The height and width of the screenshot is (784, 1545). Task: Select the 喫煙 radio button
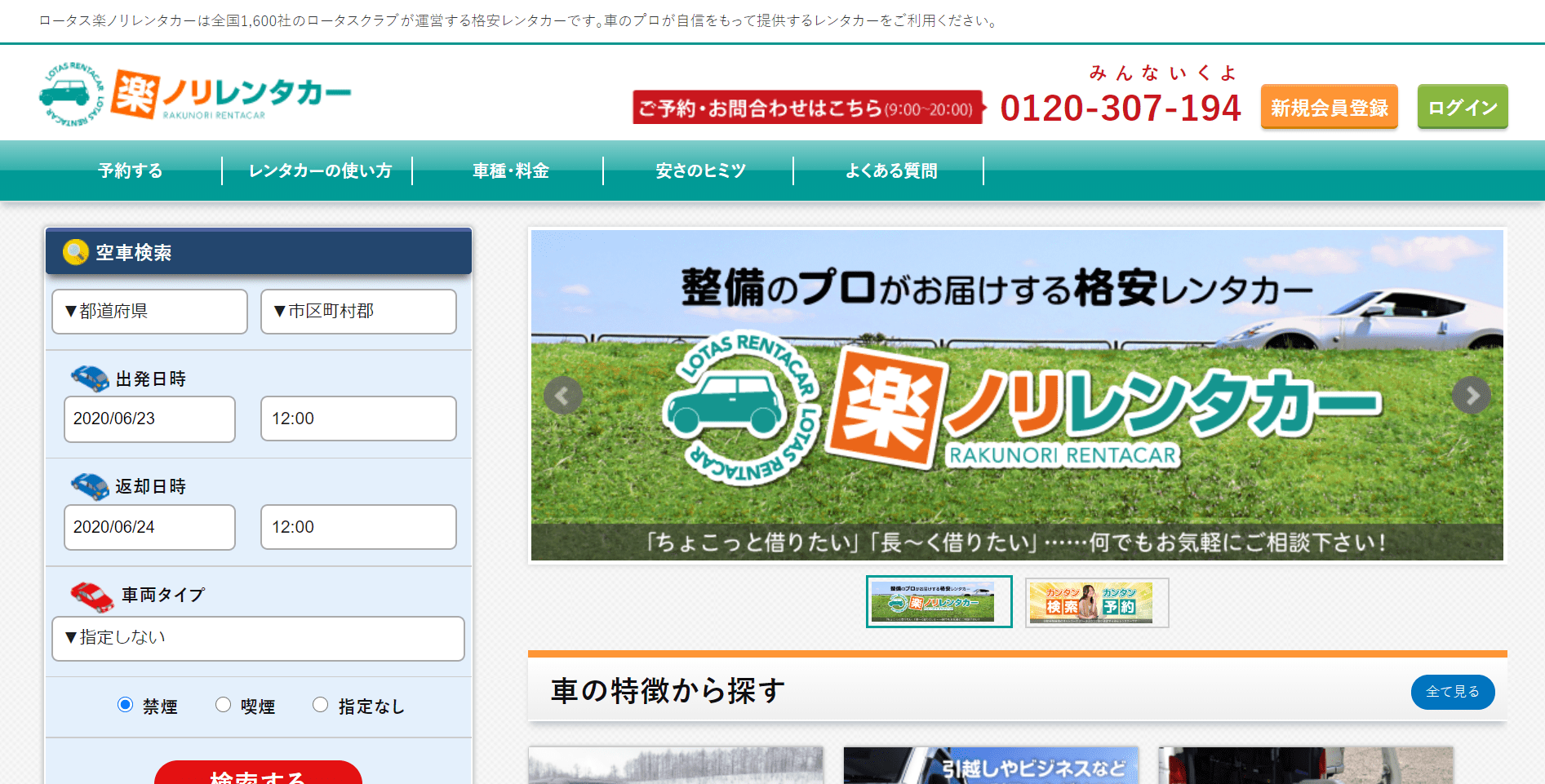point(223,705)
